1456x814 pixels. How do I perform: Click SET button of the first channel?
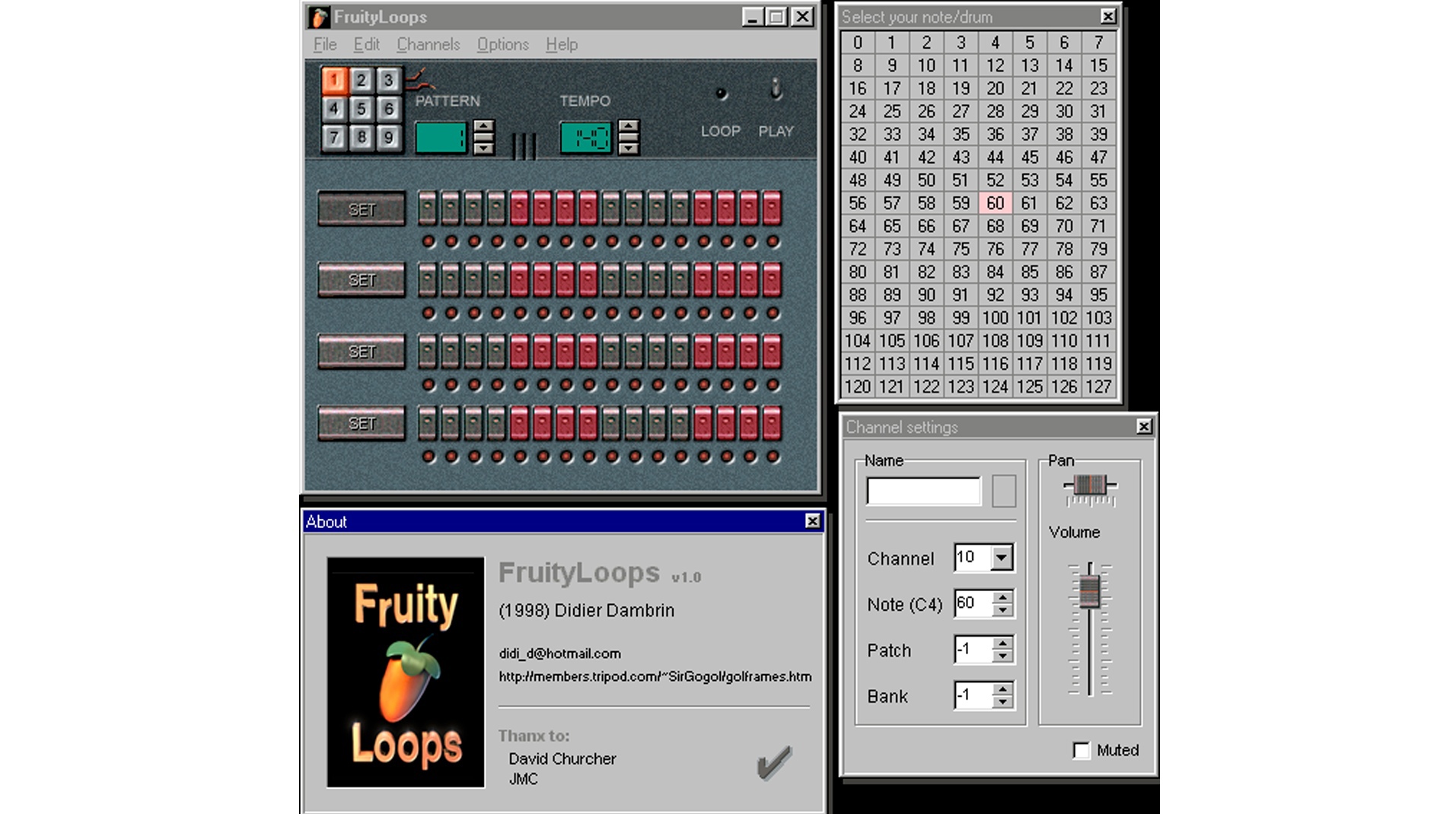362,209
